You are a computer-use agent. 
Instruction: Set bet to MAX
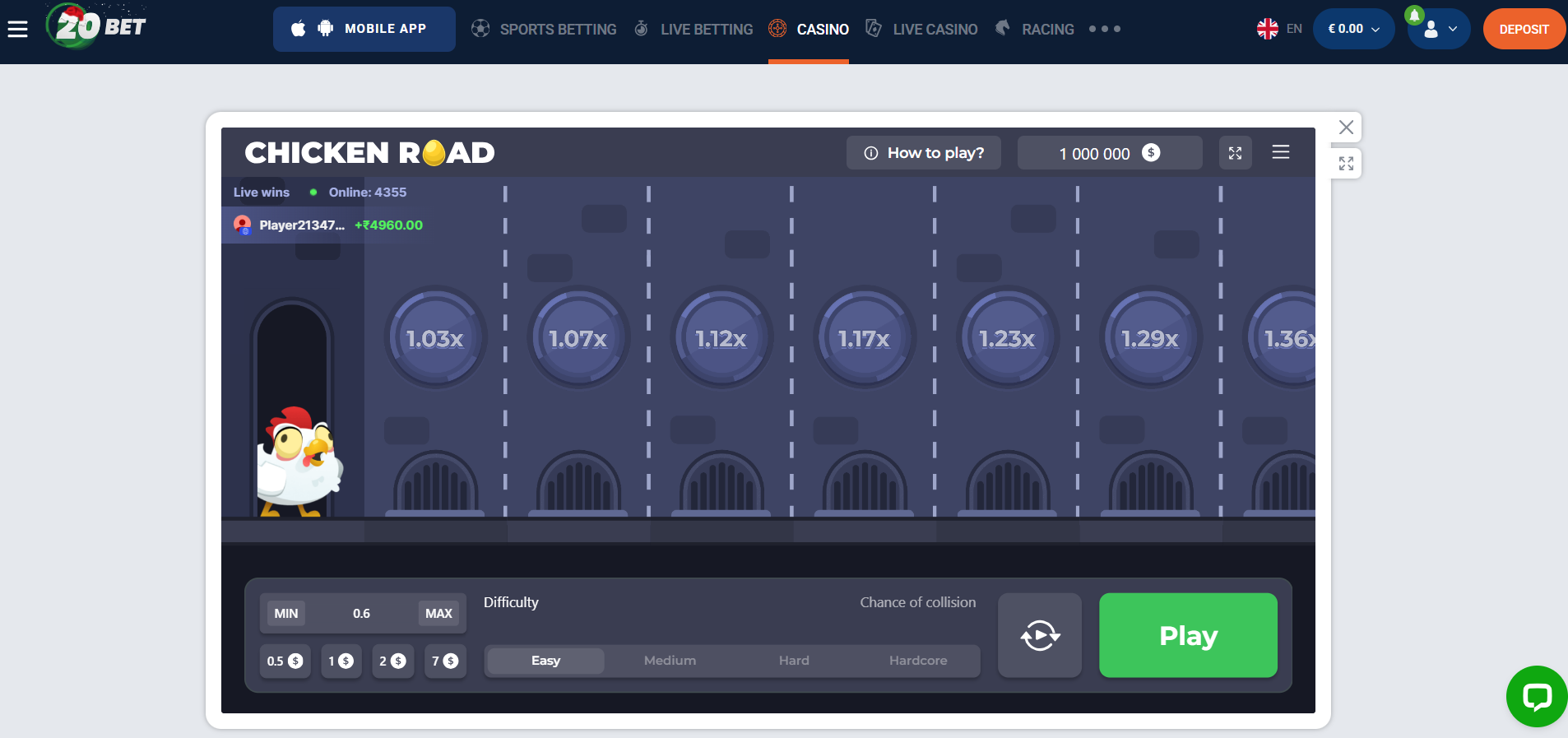tap(438, 613)
